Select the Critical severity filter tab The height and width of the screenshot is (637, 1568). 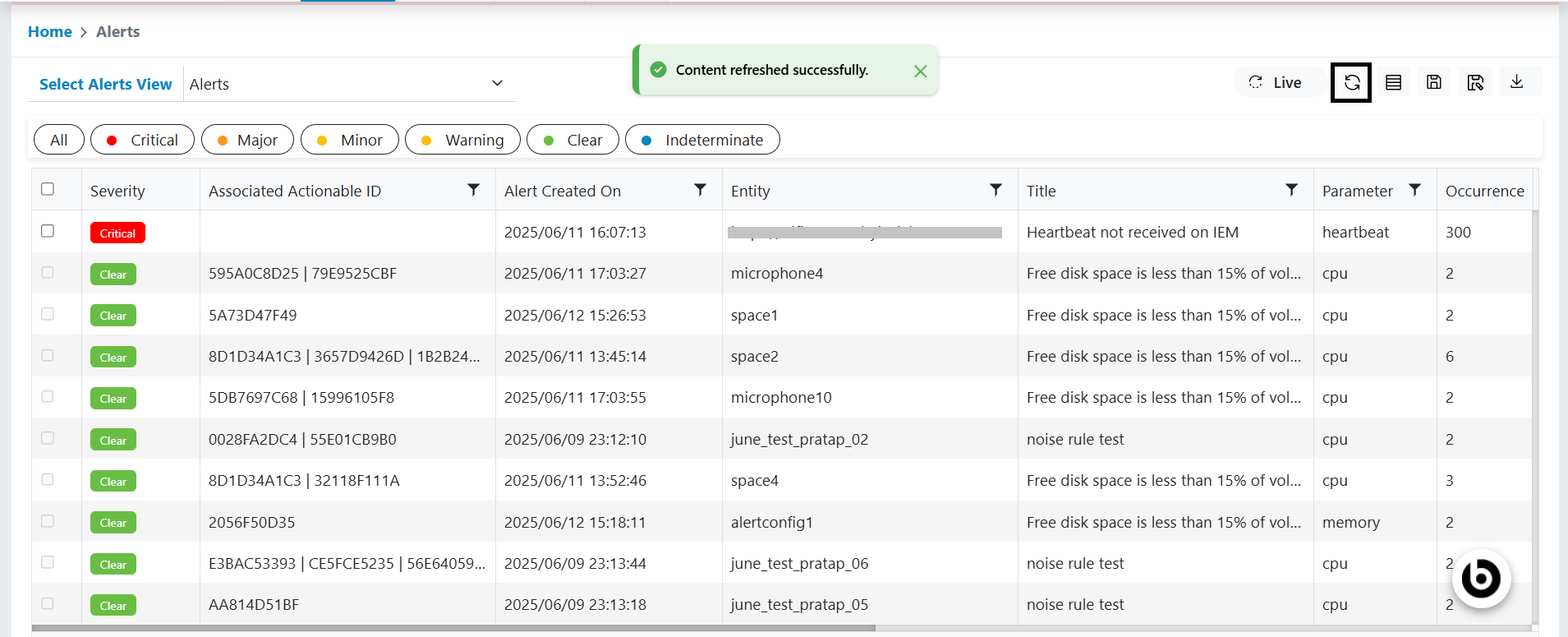coord(142,140)
